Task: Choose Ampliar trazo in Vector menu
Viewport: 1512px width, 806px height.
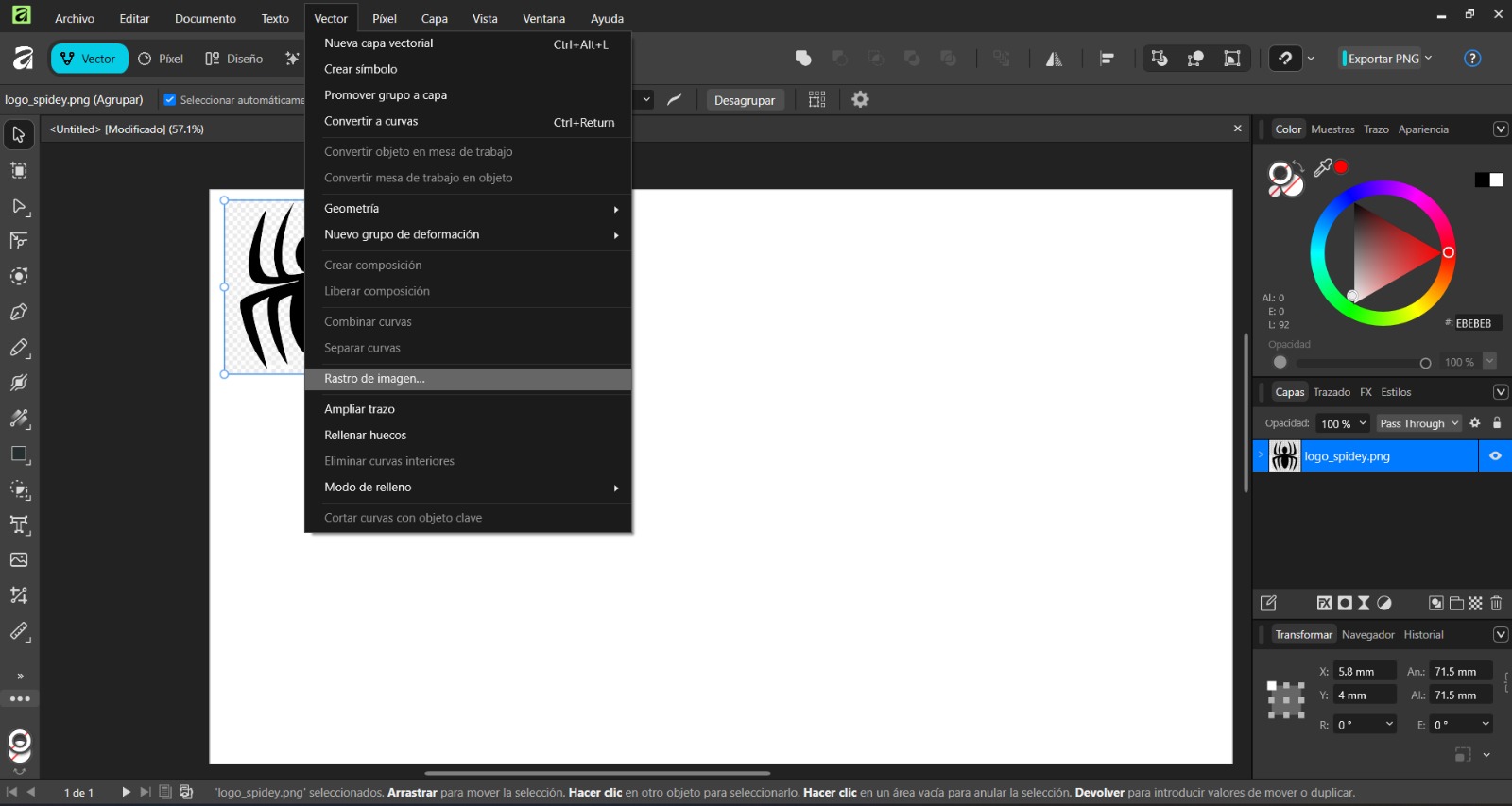Action: point(468,409)
